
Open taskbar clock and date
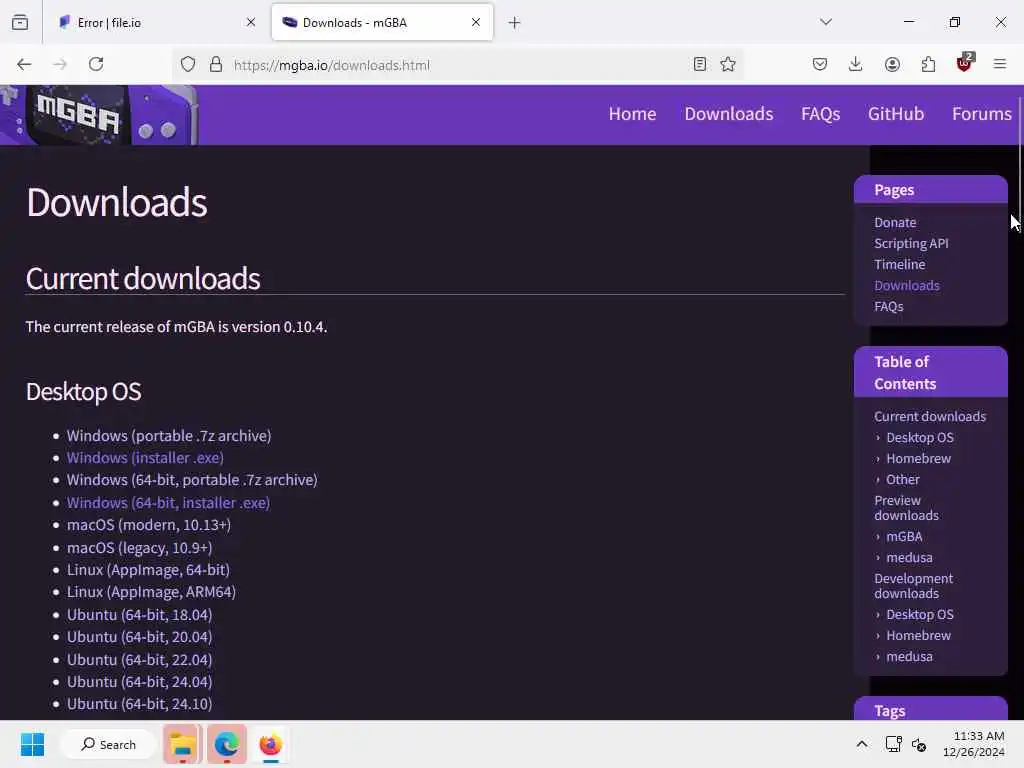[x=974, y=744]
